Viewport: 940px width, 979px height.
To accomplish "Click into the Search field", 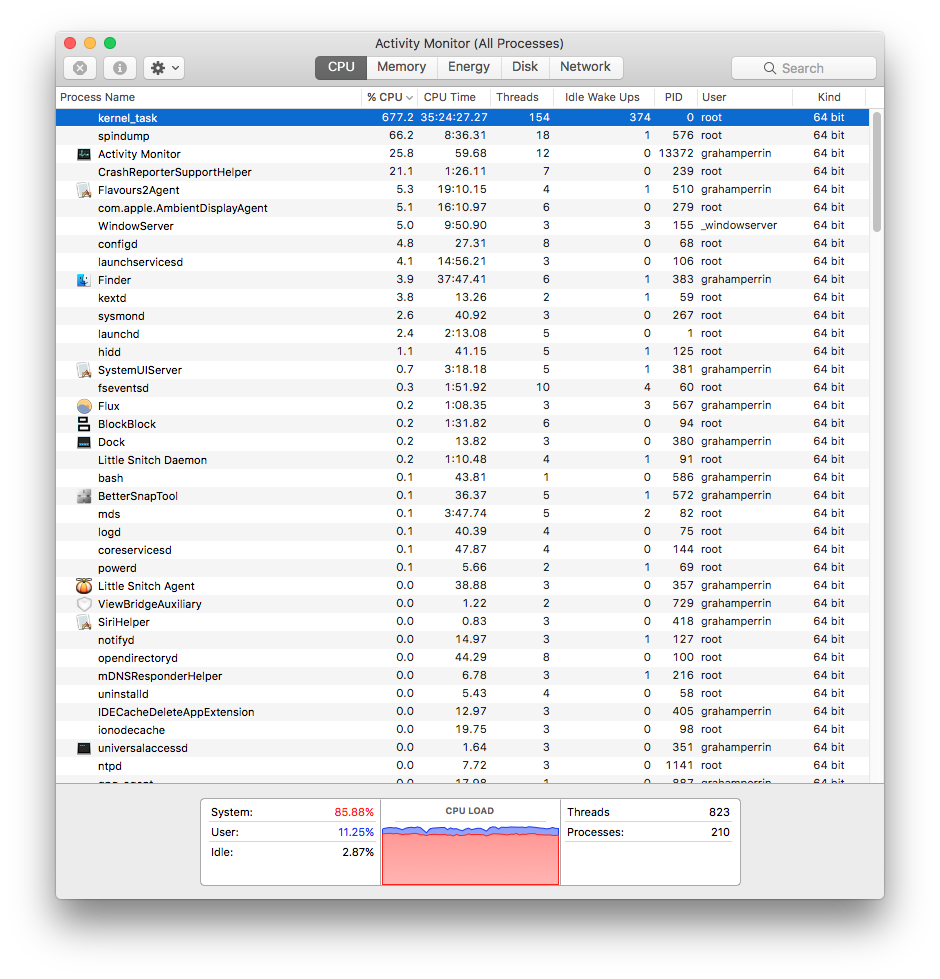I will click(x=804, y=68).
